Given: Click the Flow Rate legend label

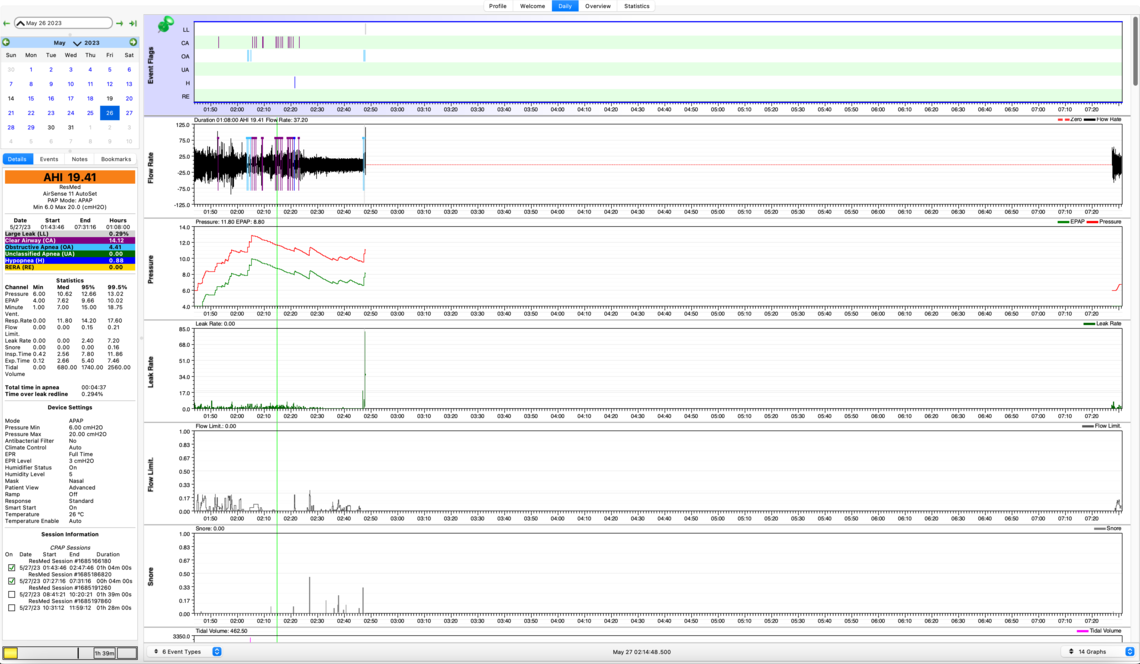Looking at the screenshot, I should click(x=1108, y=119).
